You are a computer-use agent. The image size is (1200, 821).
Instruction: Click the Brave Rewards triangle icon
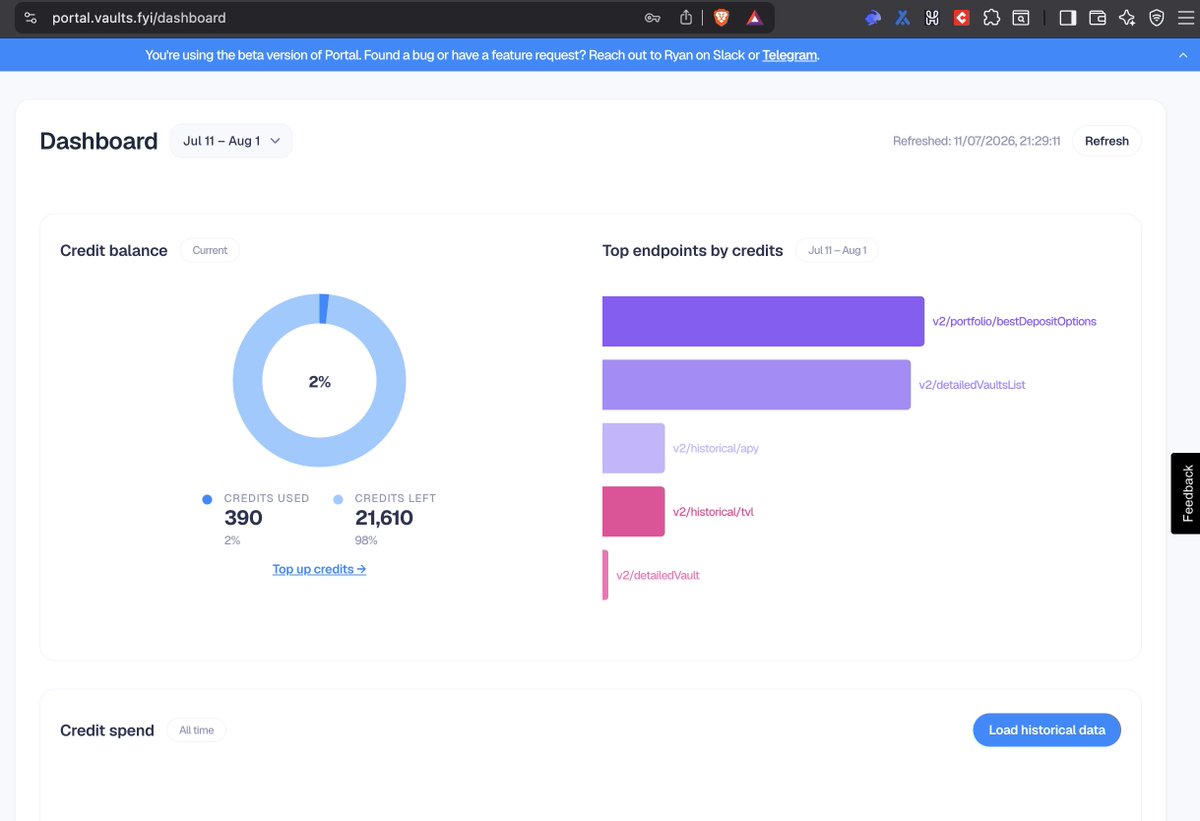pos(754,18)
